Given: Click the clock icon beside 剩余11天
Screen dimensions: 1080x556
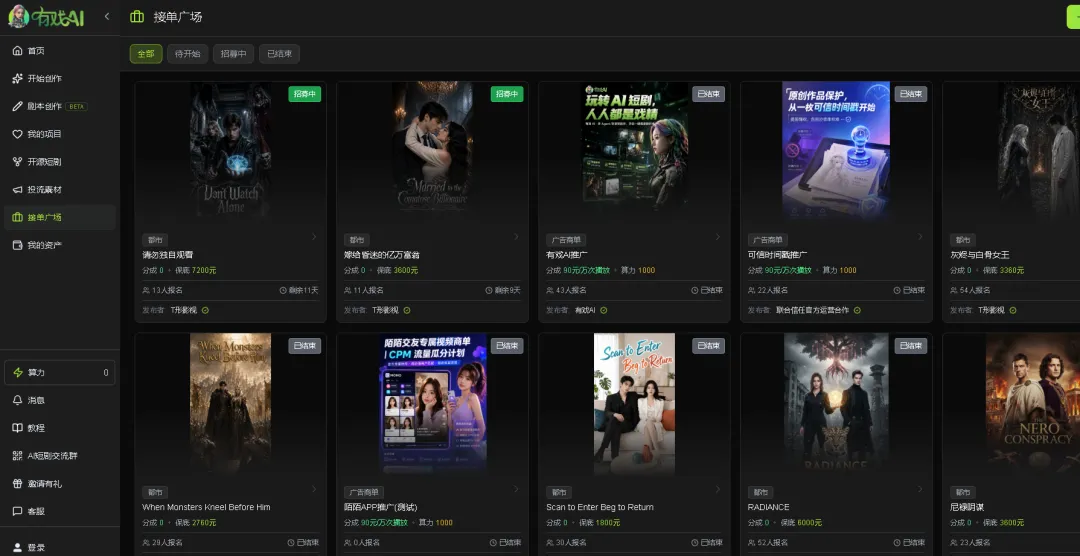Looking at the screenshot, I should [282, 290].
